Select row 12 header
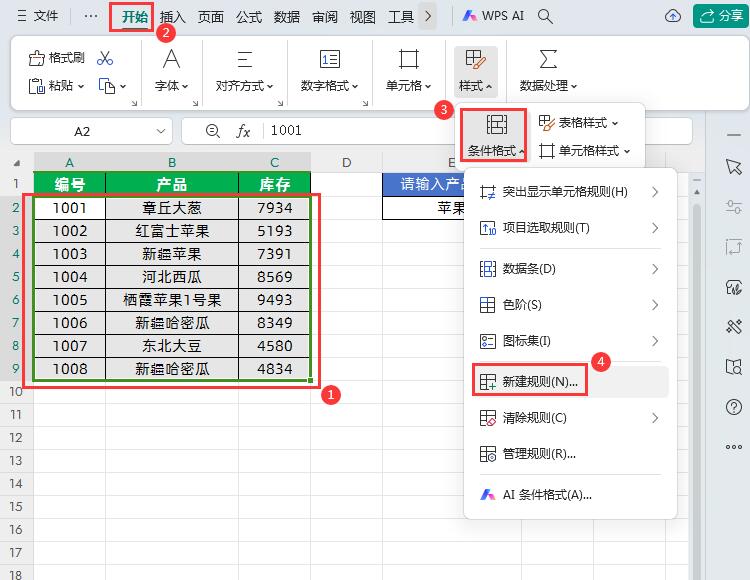This screenshot has width=750, height=580. 16,438
